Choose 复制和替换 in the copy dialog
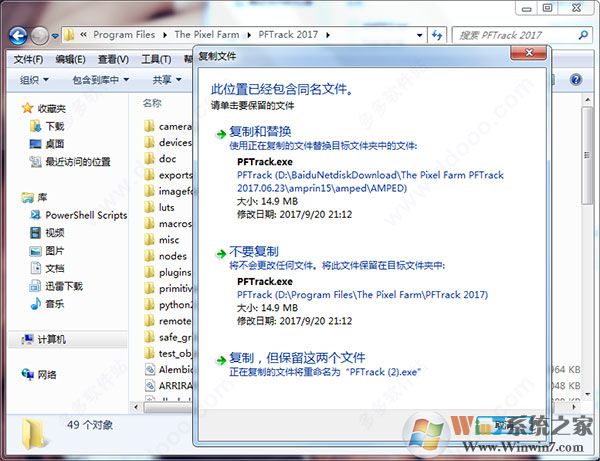Viewport: 600px width, 461px height. coord(260,132)
